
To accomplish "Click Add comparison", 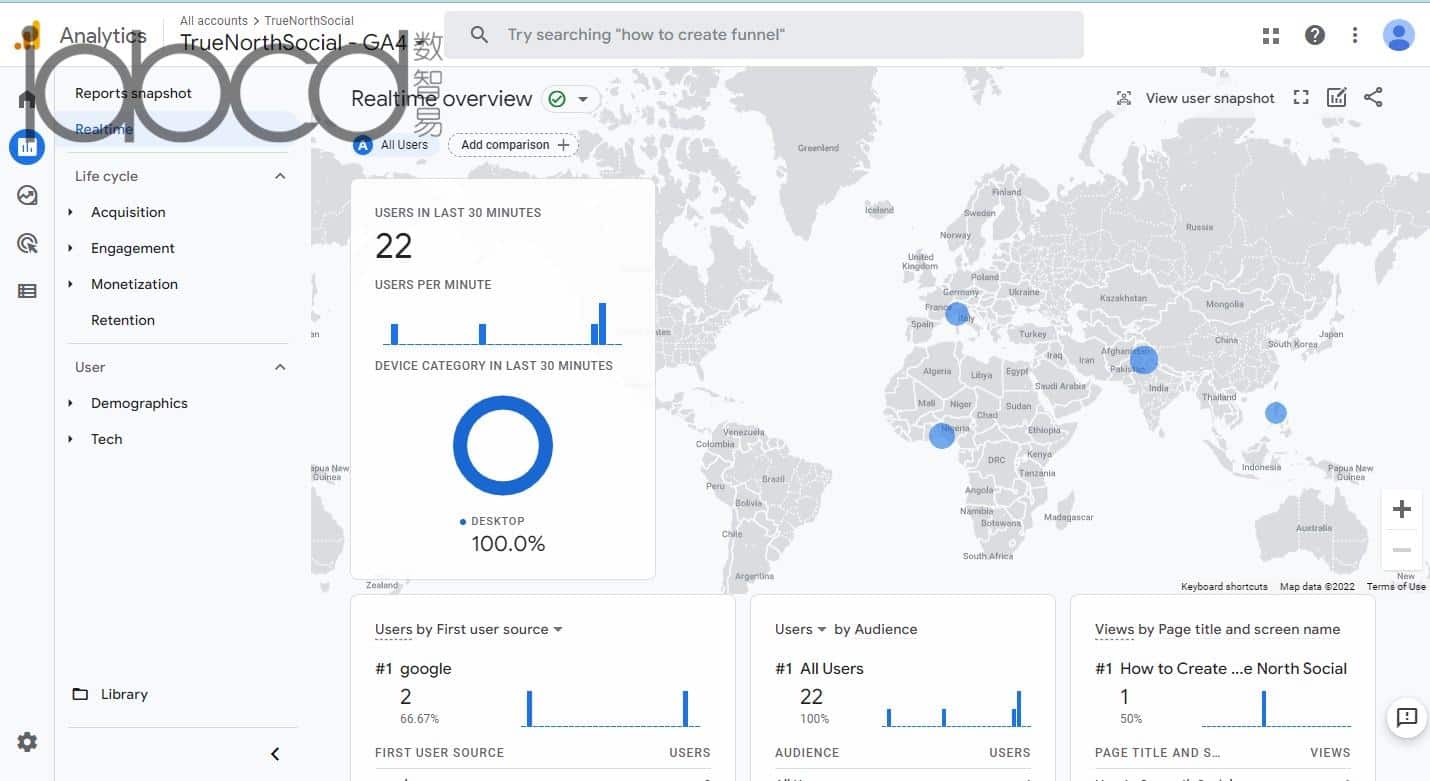I will pos(513,145).
